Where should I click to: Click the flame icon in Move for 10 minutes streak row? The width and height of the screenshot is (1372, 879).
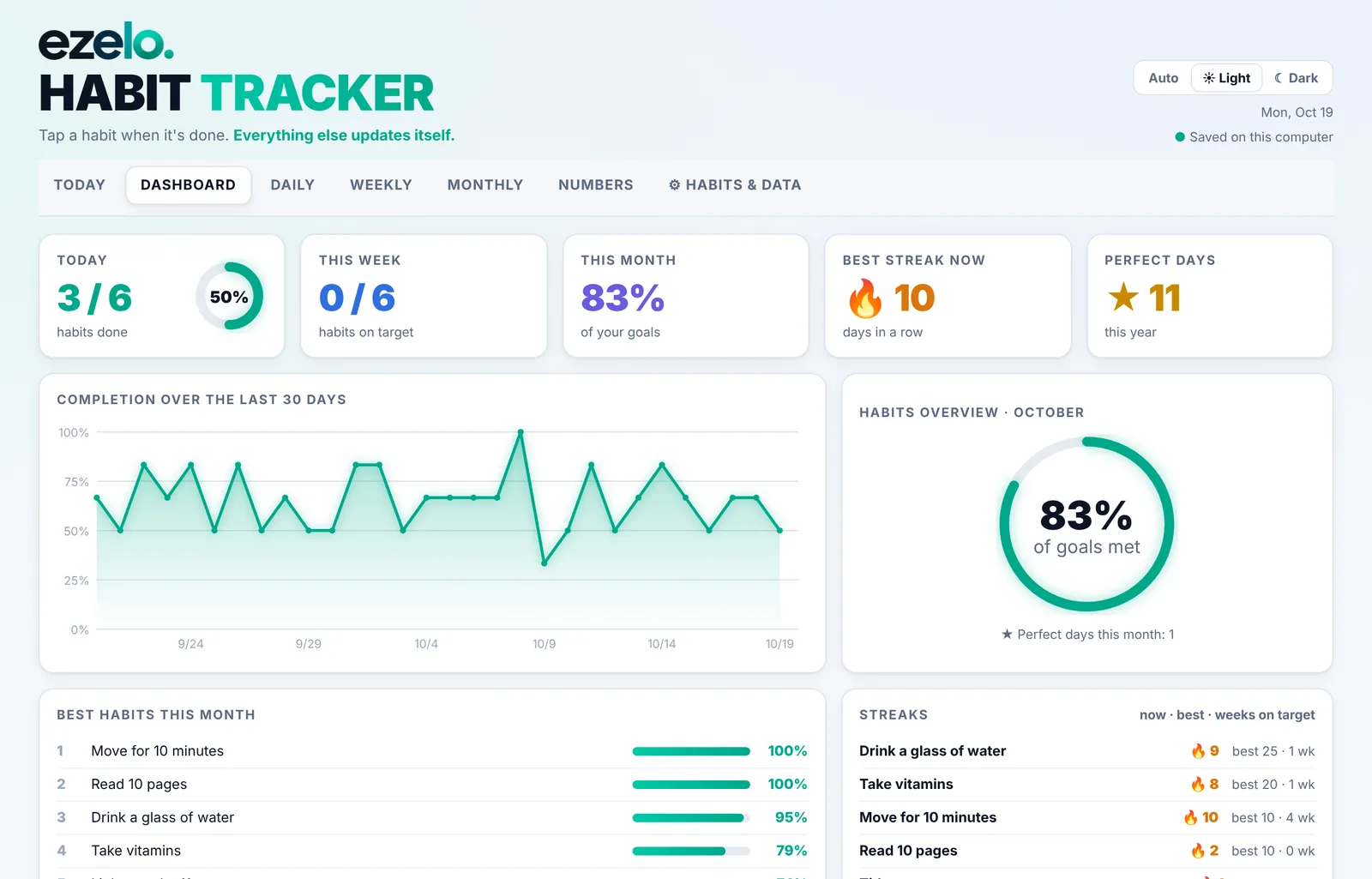(x=1190, y=818)
